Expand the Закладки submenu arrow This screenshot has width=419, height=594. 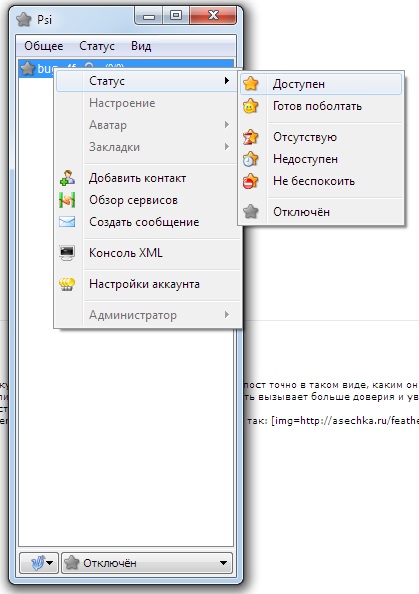[x=227, y=147]
